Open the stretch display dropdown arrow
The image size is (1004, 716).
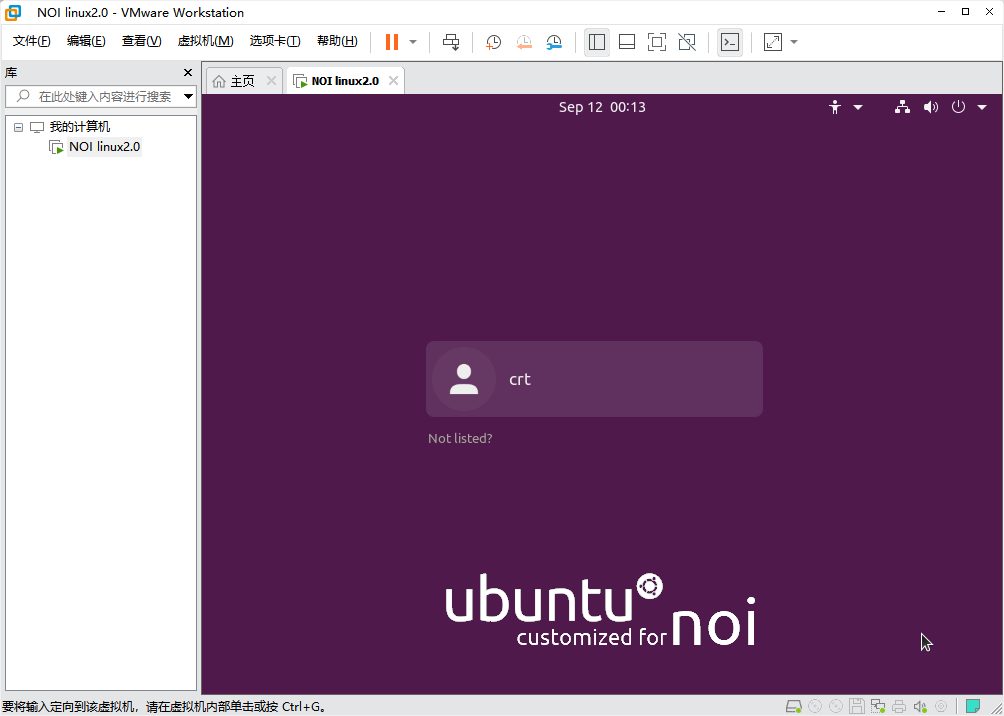tap(794, 42)
